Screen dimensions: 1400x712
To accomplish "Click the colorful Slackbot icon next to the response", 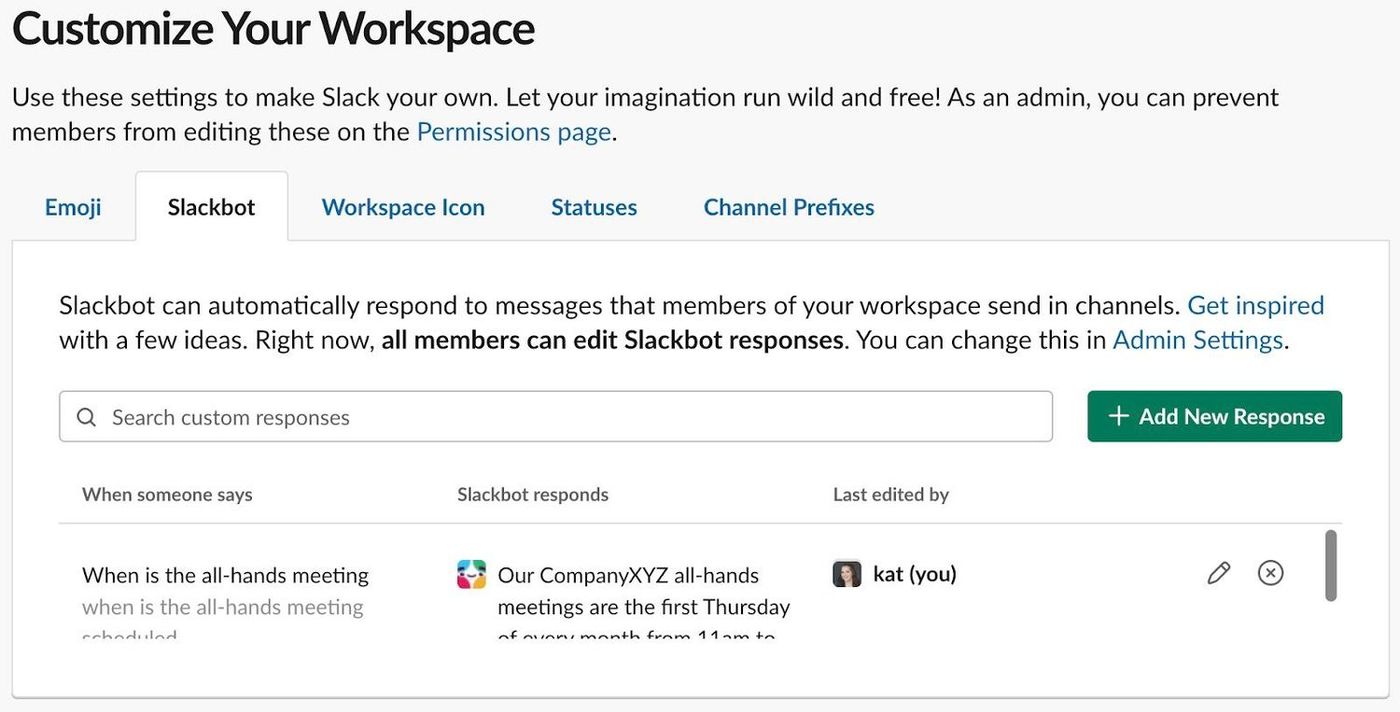I will coord(471,574).
